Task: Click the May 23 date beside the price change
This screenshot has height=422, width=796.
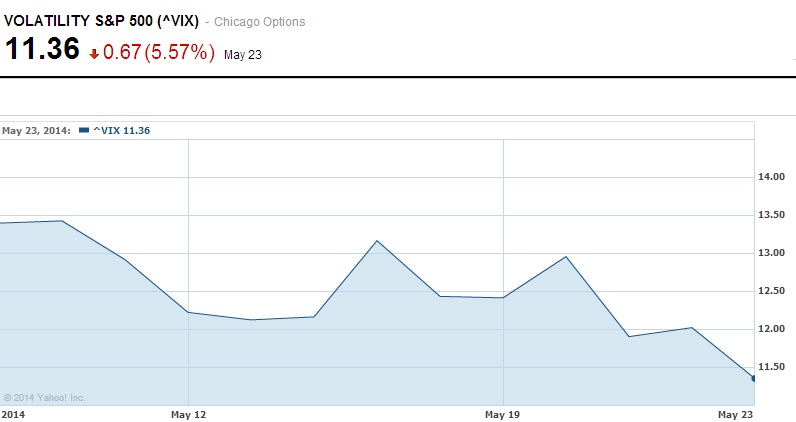Action: tap(243, 54)
